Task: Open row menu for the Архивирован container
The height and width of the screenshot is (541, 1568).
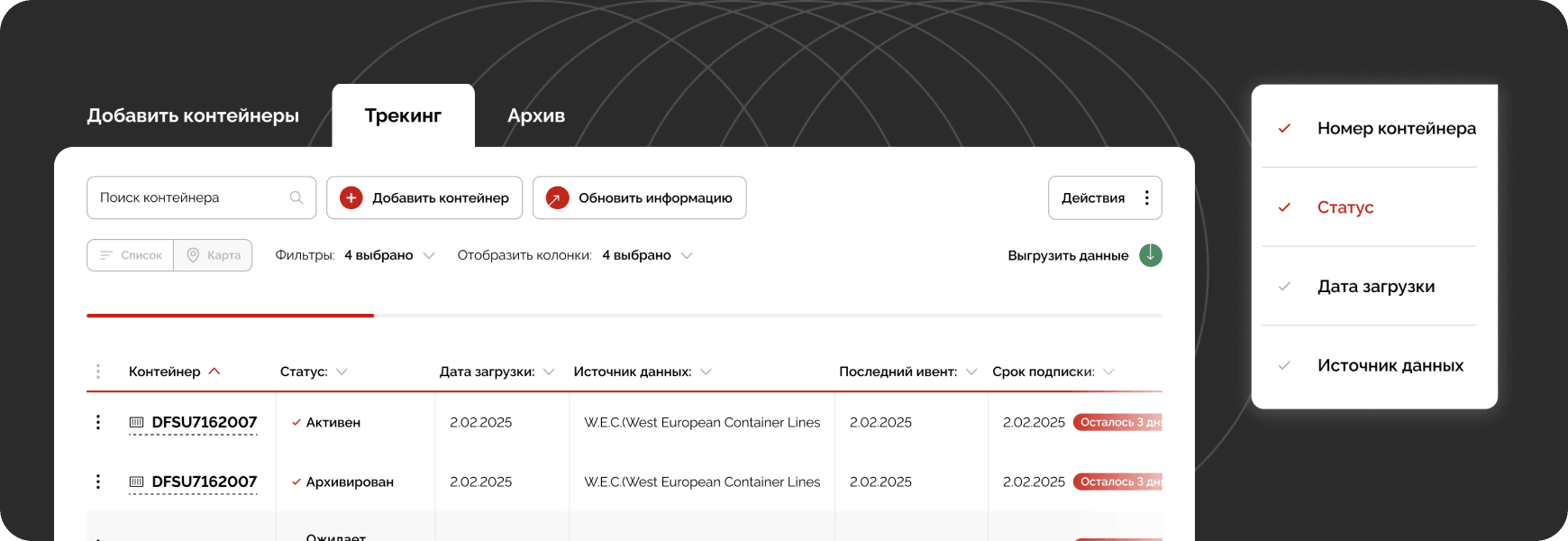Action: point(98,481)
